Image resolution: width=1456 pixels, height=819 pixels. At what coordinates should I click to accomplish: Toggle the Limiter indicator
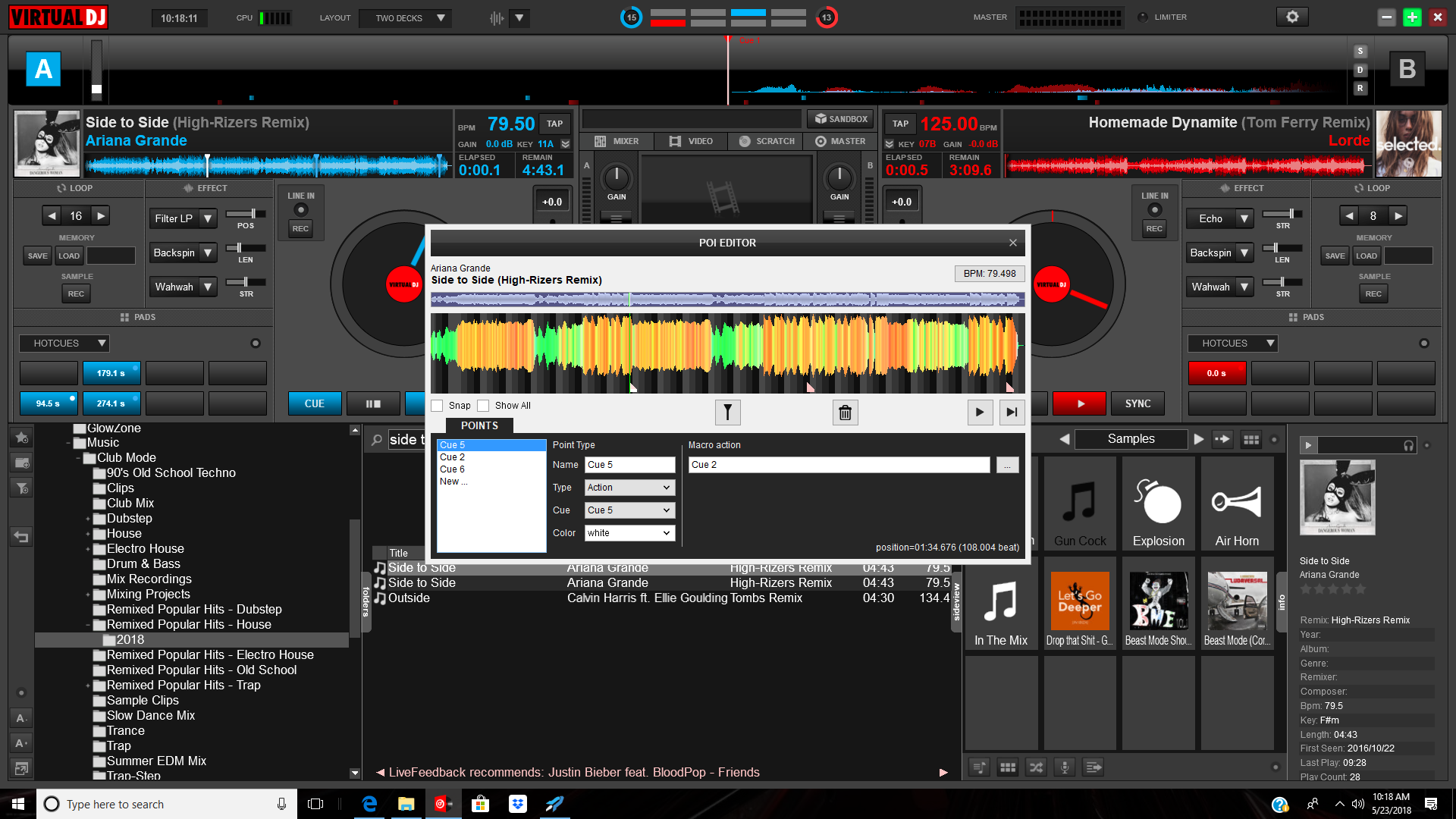point(1142,17)
